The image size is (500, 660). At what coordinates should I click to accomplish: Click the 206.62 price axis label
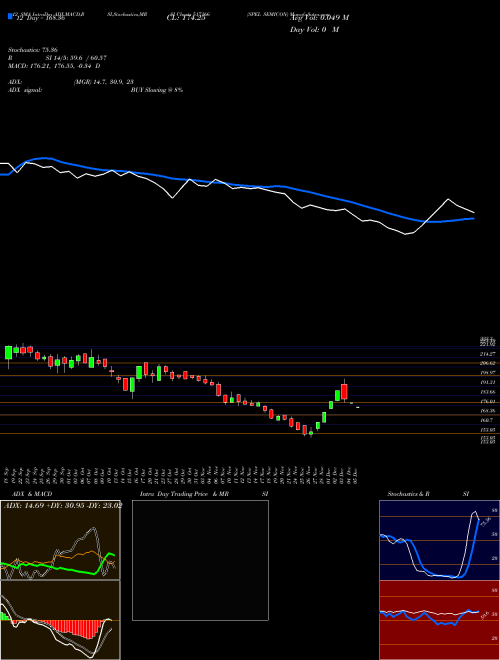click(487, 363)
